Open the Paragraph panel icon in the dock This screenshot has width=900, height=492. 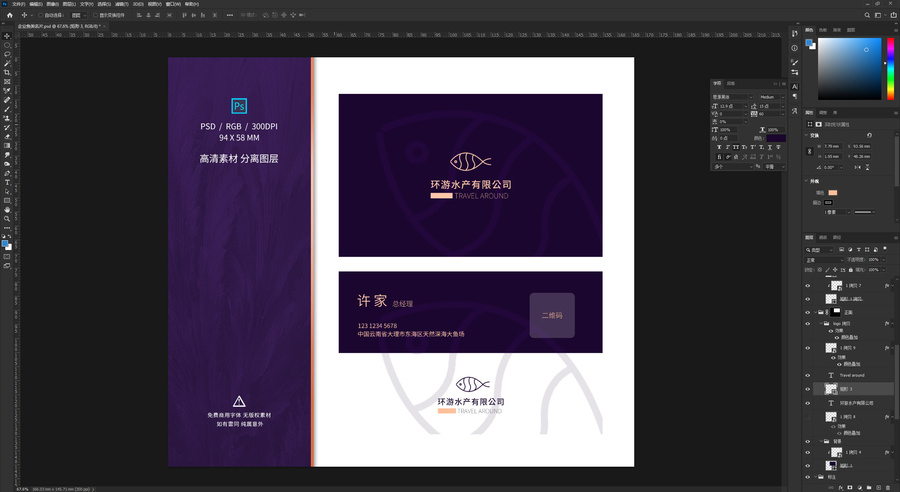[794, 96]
